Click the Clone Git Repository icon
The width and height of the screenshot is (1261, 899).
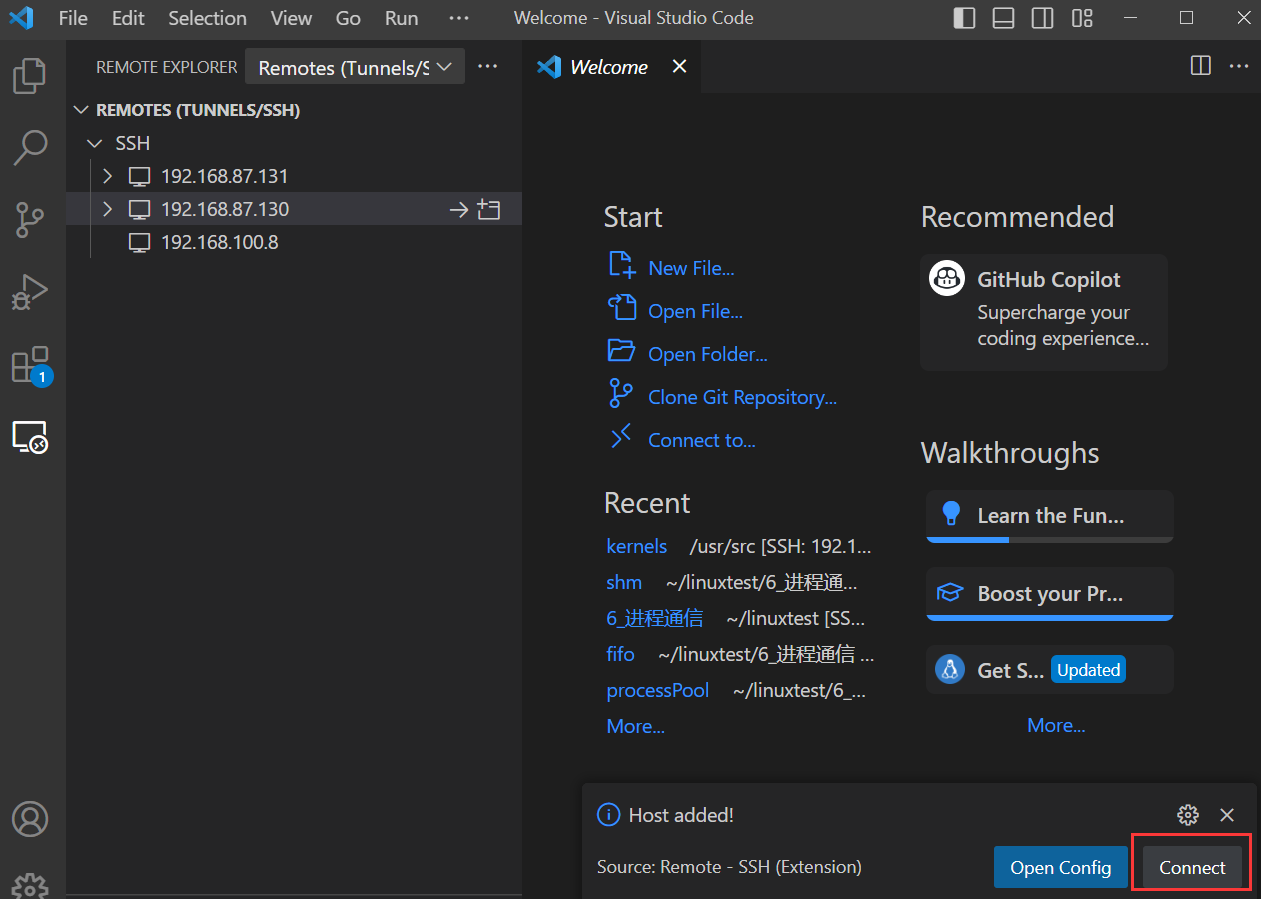[x=621, y=394]
